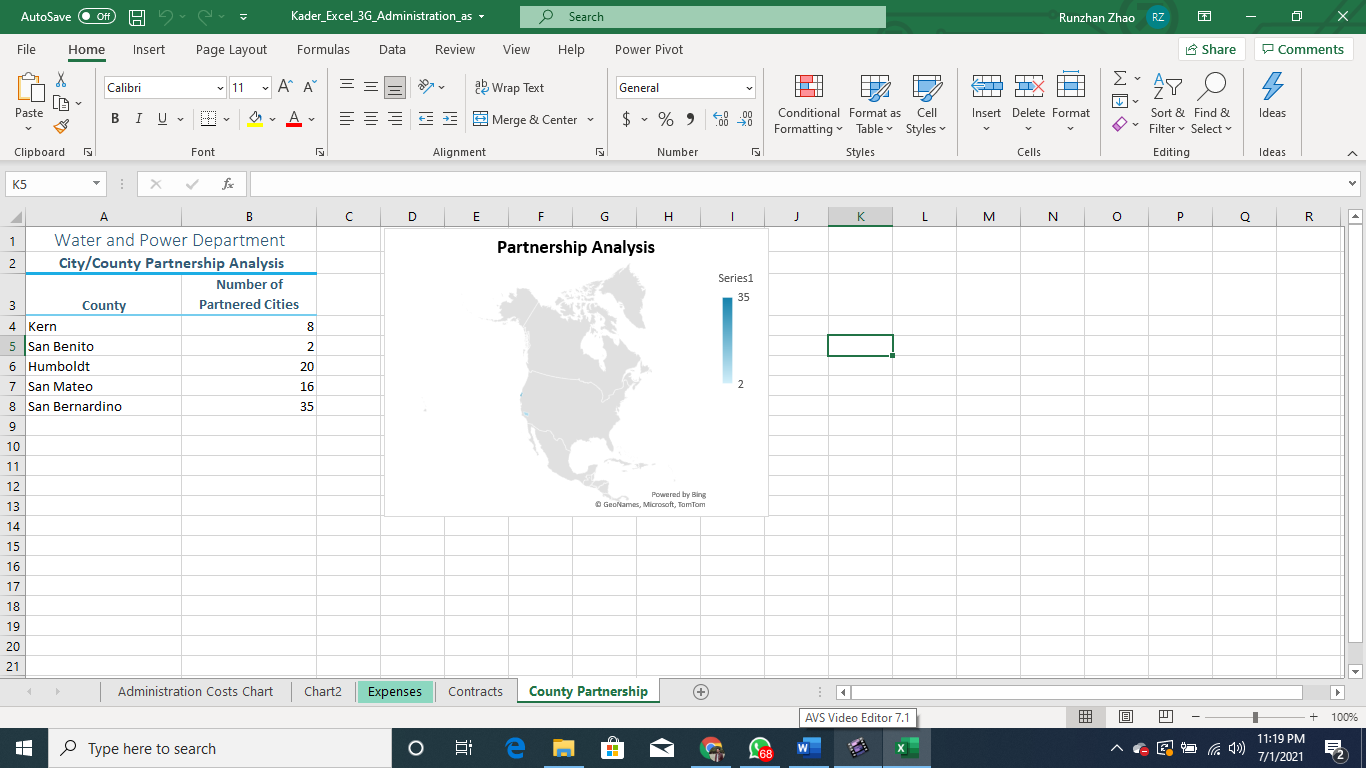Click in the Search box
Image resolution: width=1366 pixels, height=768 pixels.
(703, 17)
